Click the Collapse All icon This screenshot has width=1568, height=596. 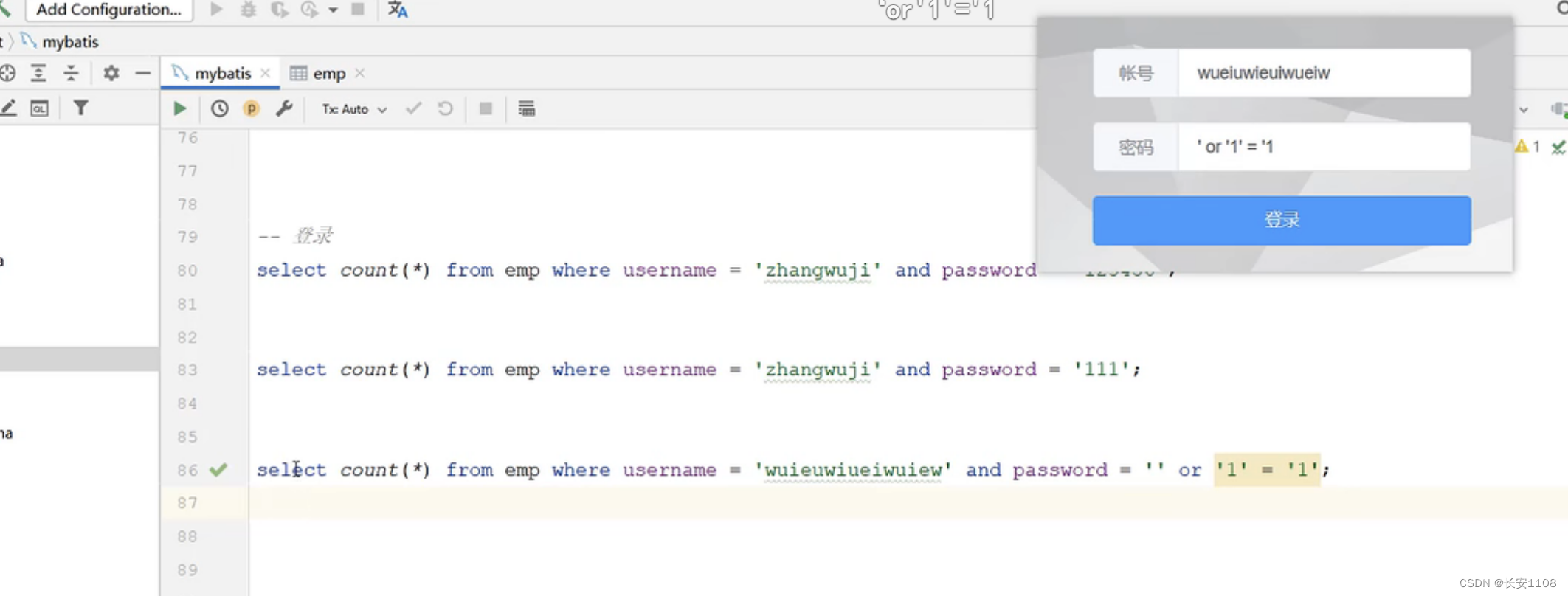pyautogui.click(x=71, y=73)
